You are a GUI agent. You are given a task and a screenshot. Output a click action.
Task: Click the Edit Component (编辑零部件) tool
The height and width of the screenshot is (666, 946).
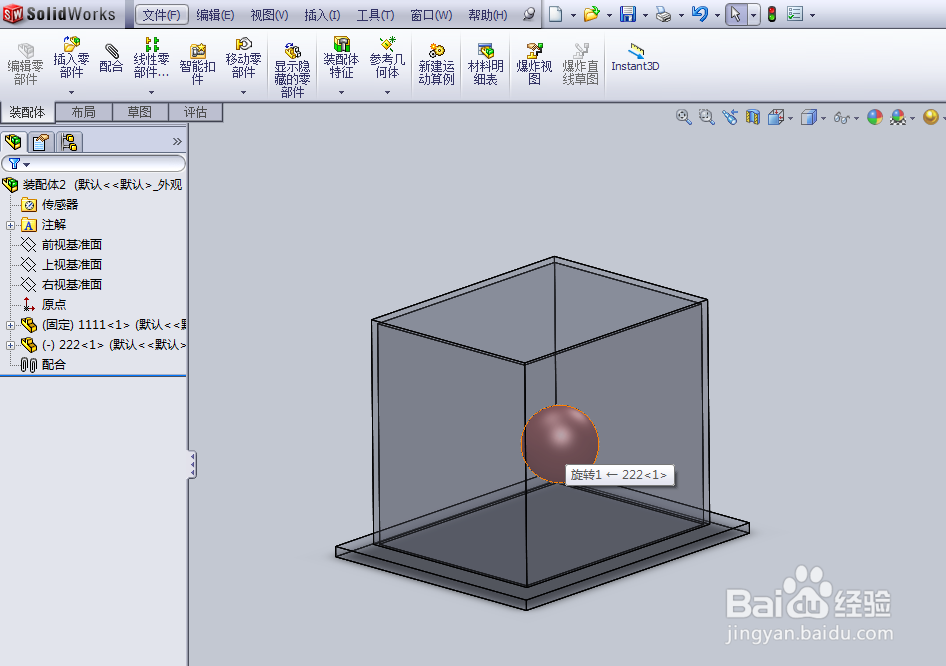(25, 65)
